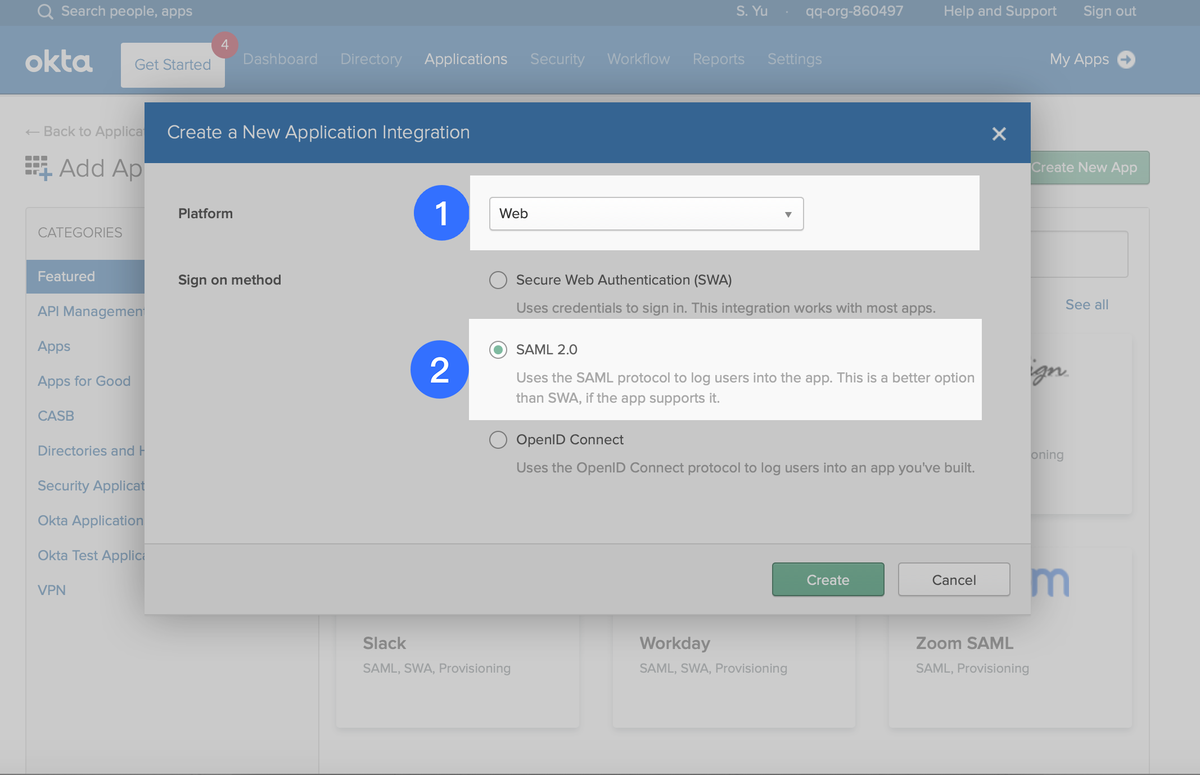Choose the OpenID Connect sign on method

tap(498, 440)
